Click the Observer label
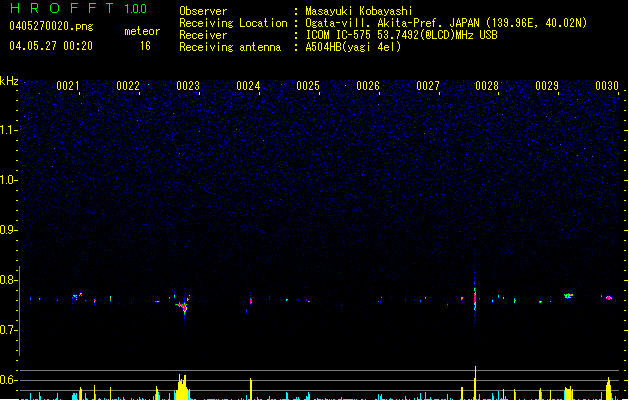Image resolution: width=629 pixels, height=400 pixels. pyautogui.click(x=203, y=11)
